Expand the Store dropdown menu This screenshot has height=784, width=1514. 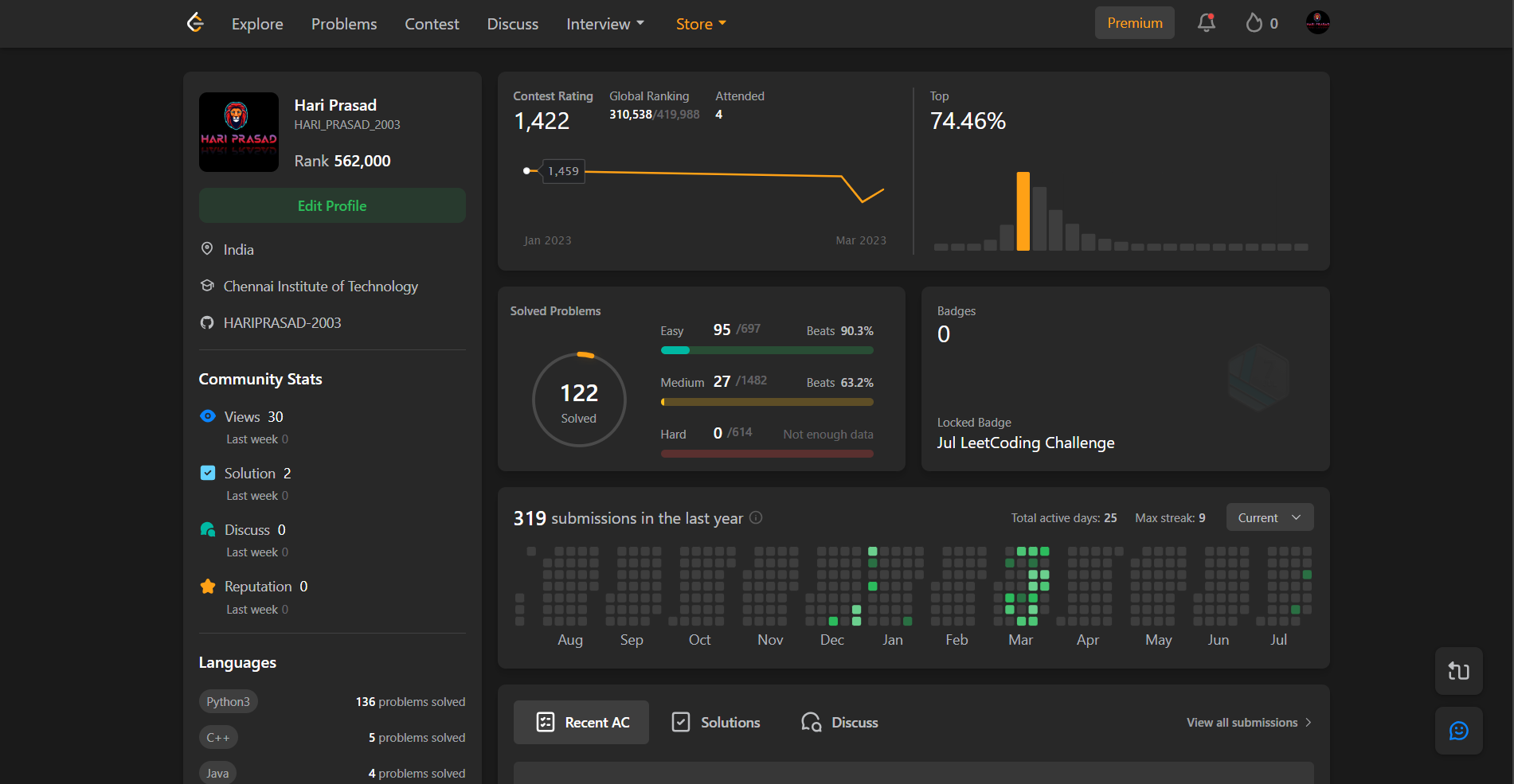701,24
